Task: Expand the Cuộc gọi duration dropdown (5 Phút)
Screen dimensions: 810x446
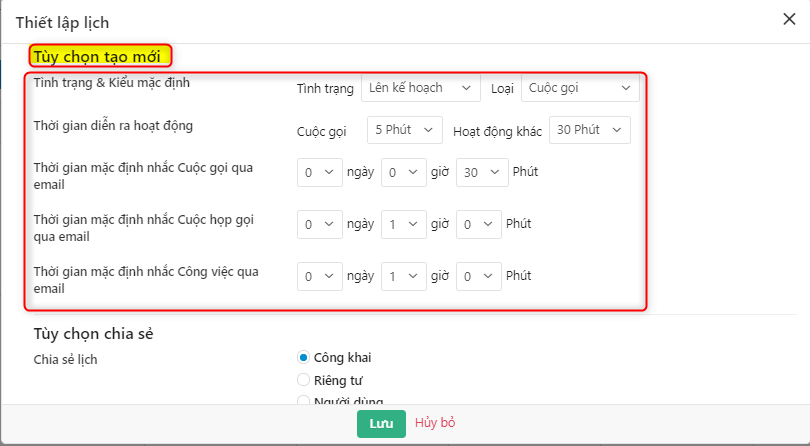Action: (404, 130)
